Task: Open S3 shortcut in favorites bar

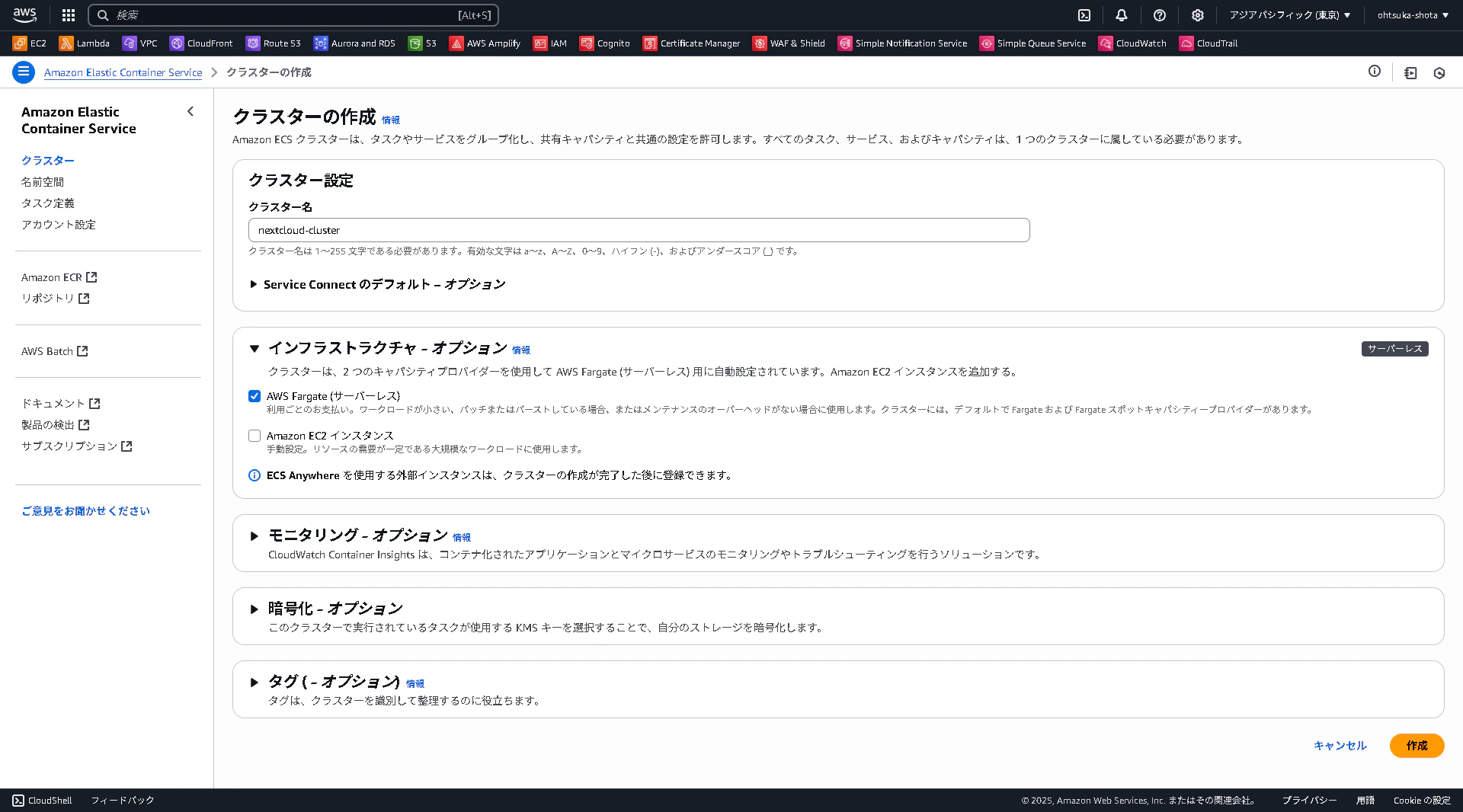Action: tap(422, 43)
